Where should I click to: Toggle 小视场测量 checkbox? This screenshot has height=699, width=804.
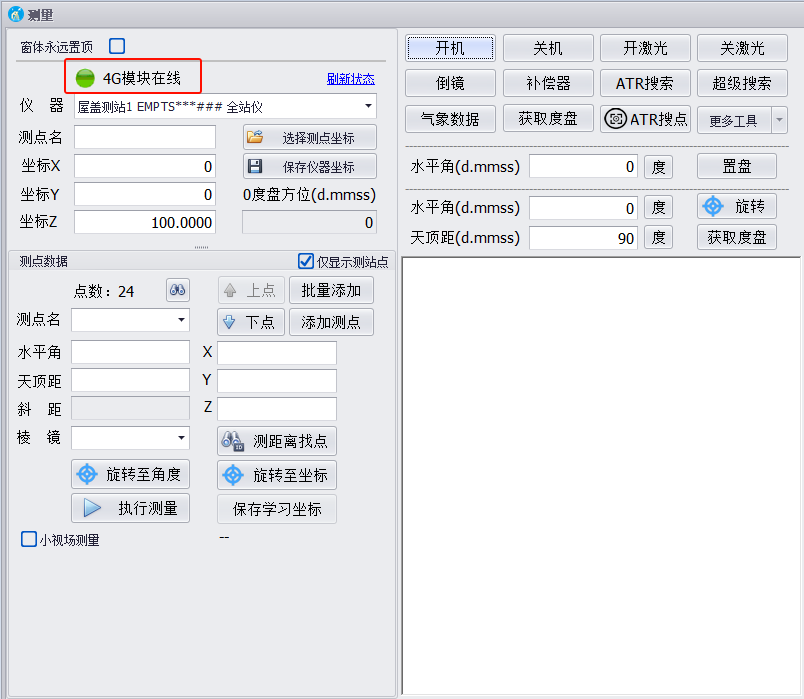pyautogui.click(x=29, y=539)
